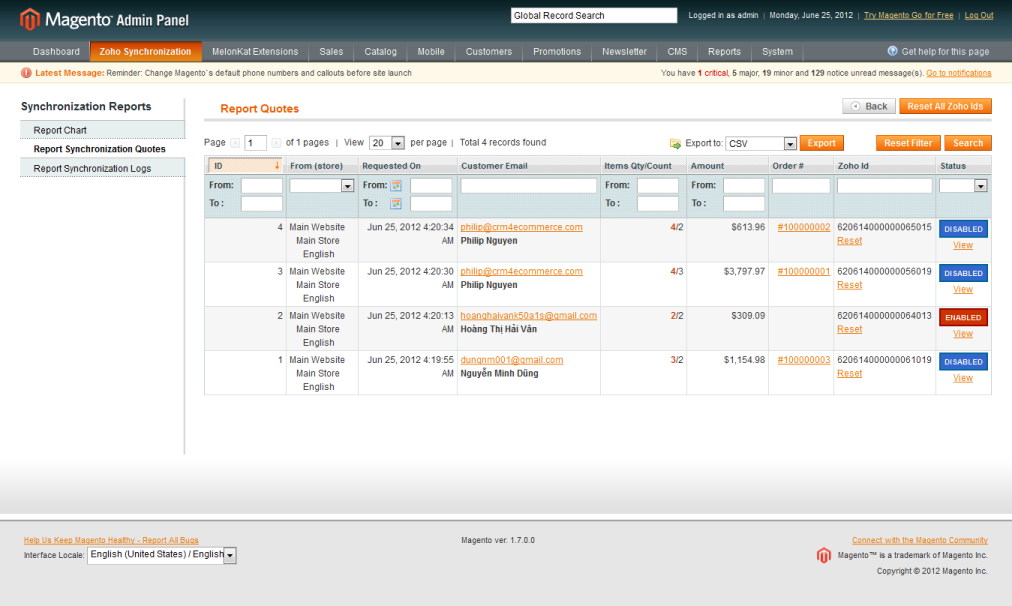This screenshot has height=606, width=1012.
Task: Open the Dashboard menu
Action: (56, 52)
